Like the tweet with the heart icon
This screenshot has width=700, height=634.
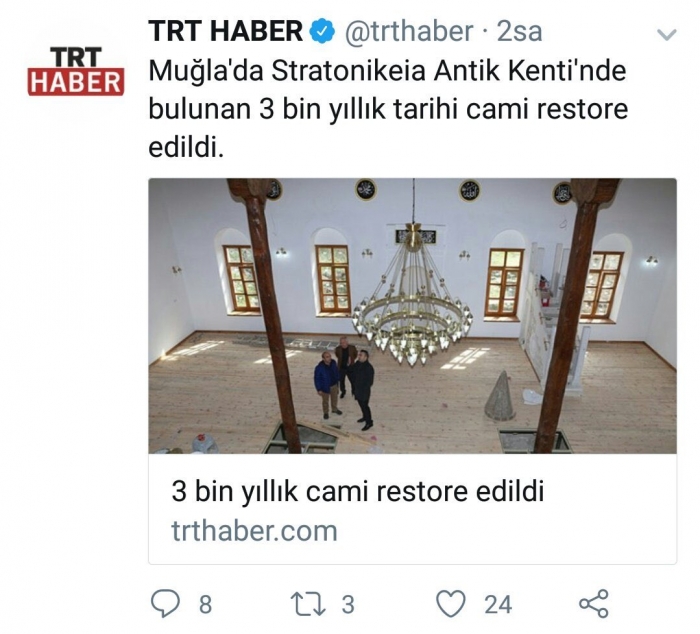coord(450,604)
